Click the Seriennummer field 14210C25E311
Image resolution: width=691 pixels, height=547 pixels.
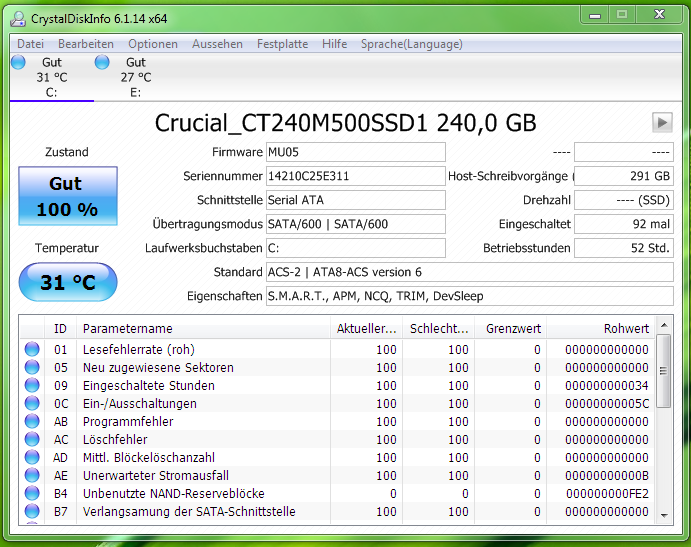[356, 176]
